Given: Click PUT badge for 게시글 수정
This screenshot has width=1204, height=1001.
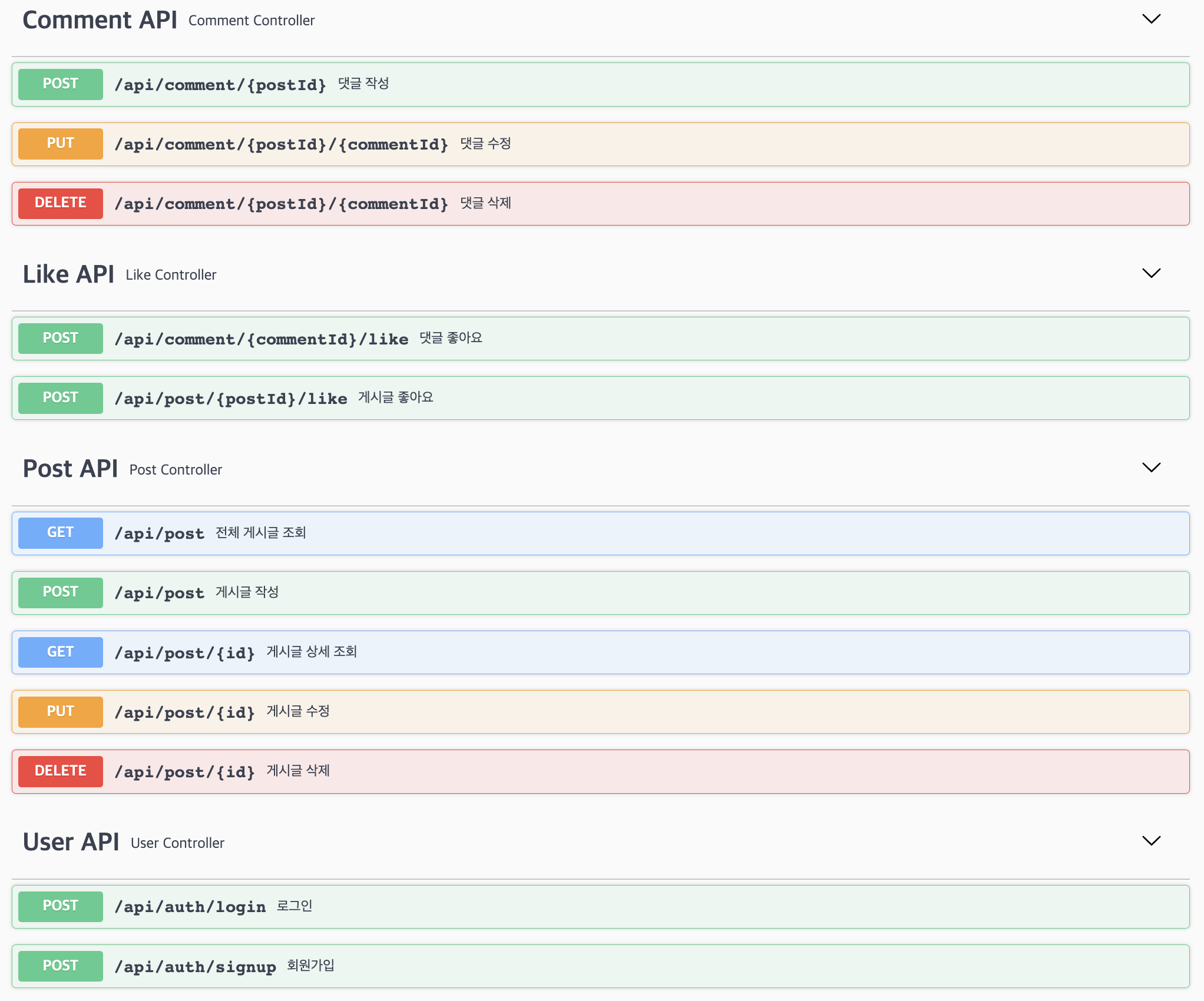Looking at the screenshot, I should [x=60, y=712].
